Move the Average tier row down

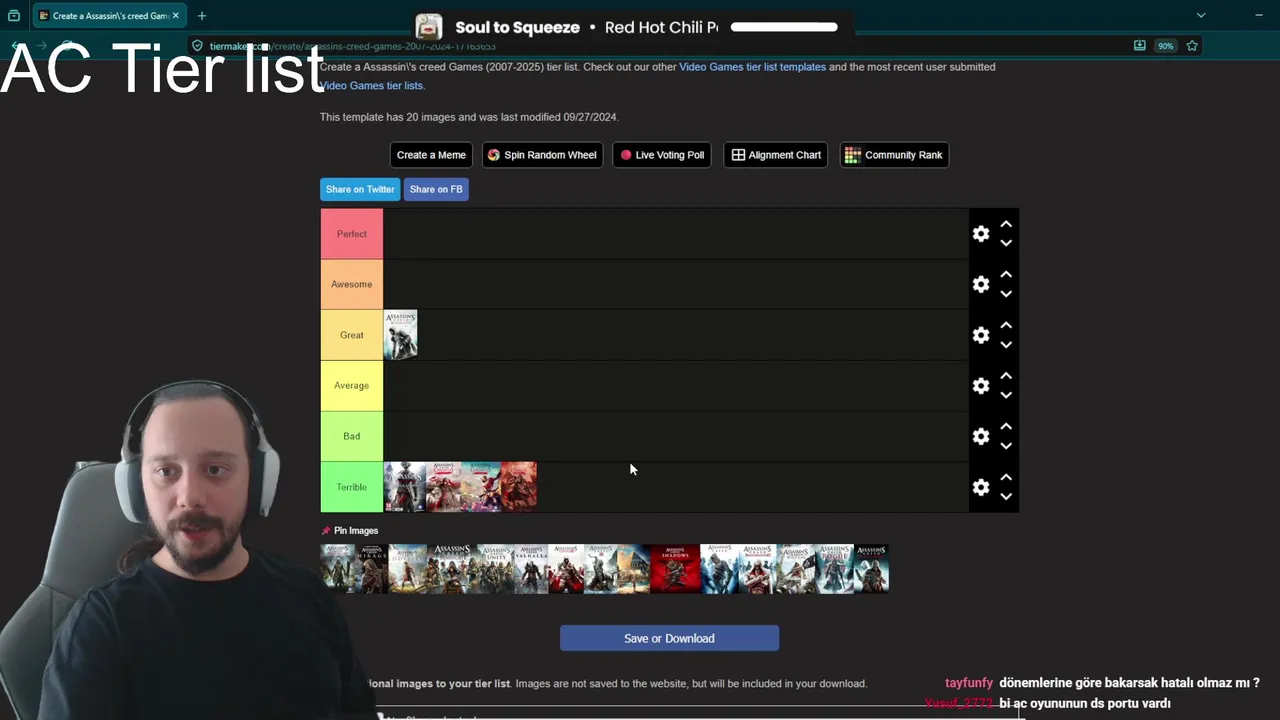tap(1006, 395)
